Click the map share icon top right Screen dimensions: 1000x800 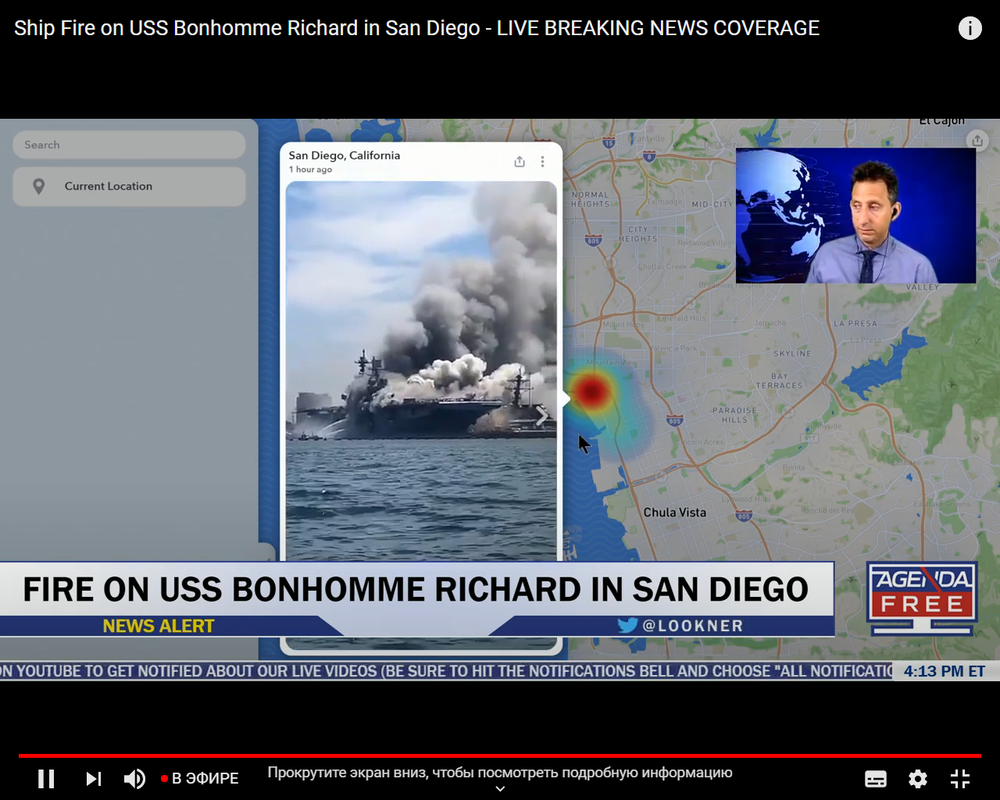click(x=977, y=140)
